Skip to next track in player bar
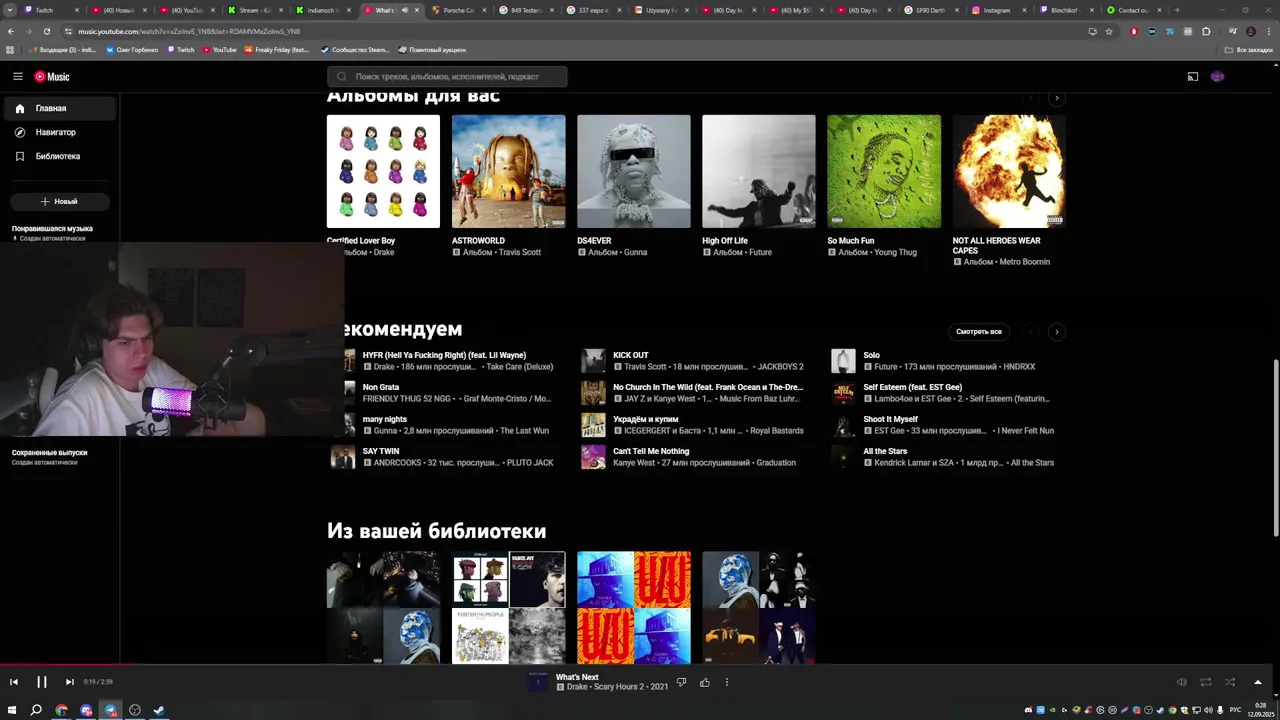This screenshot has height=720, width=1280. click(x=69, y=682)
